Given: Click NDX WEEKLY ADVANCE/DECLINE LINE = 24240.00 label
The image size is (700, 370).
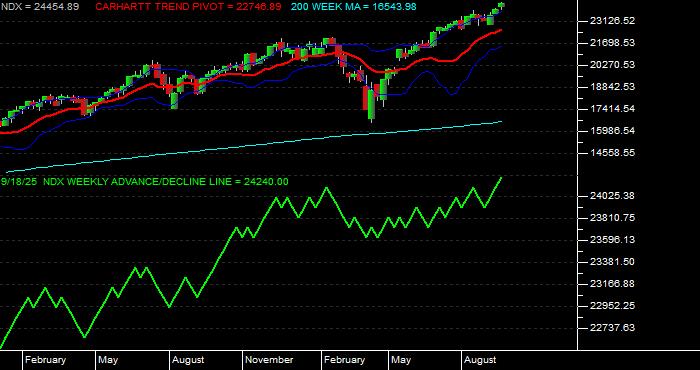Looking at the screenshot, I should click(x=166, y=182).
